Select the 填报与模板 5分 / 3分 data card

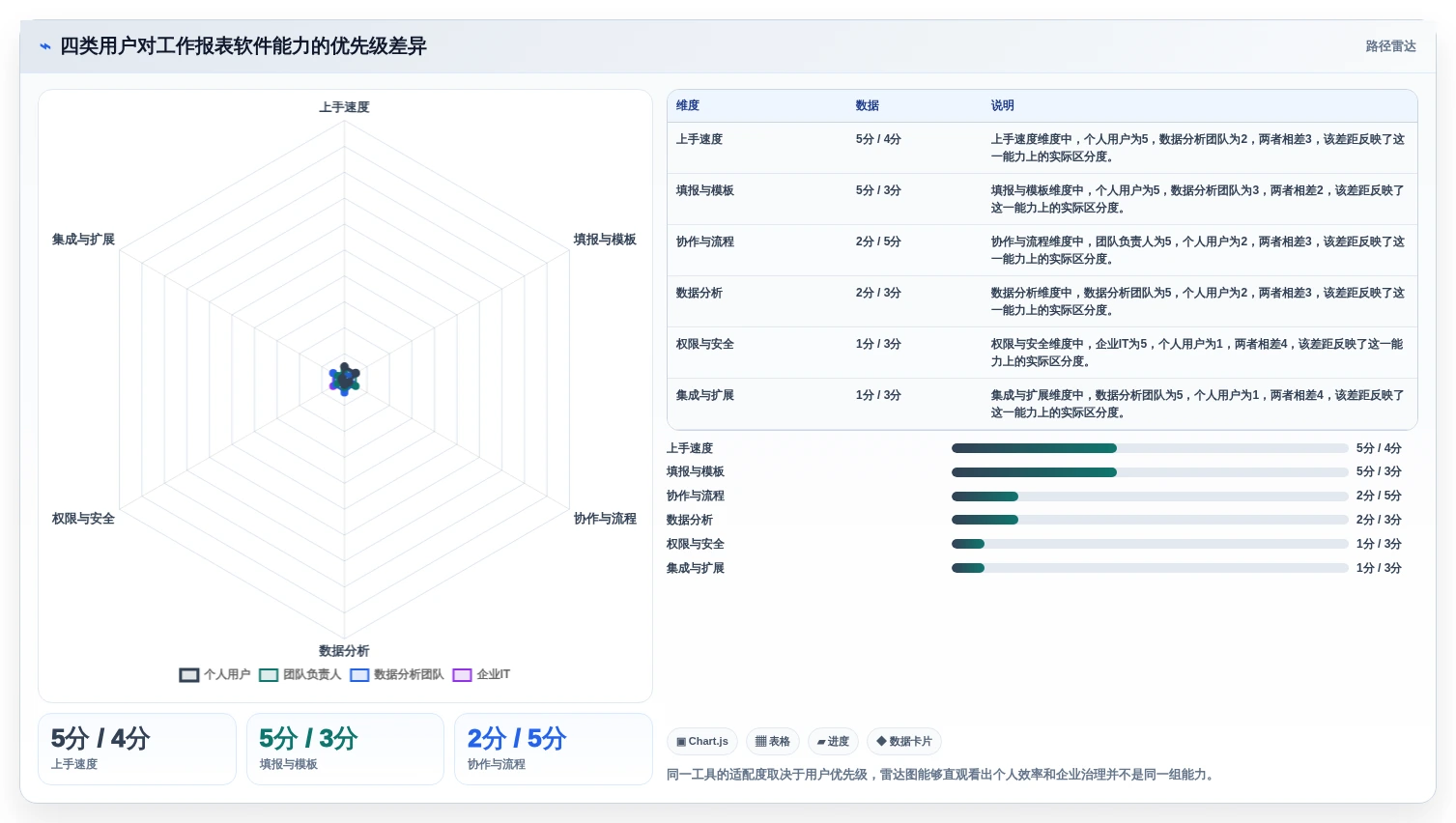[345, 749]
